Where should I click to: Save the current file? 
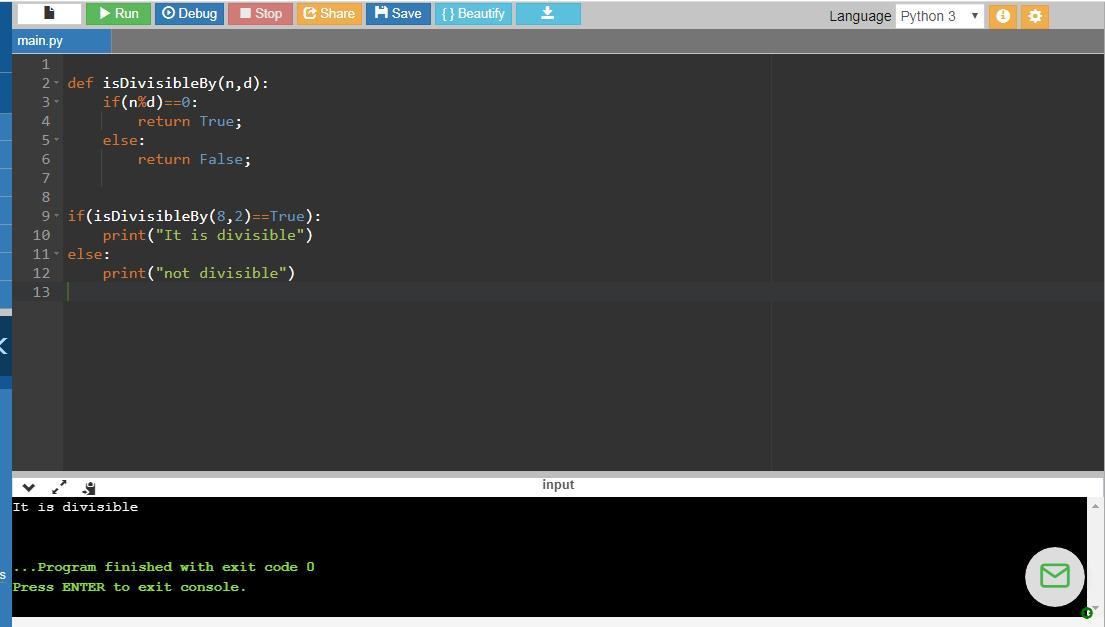(398, 14)
